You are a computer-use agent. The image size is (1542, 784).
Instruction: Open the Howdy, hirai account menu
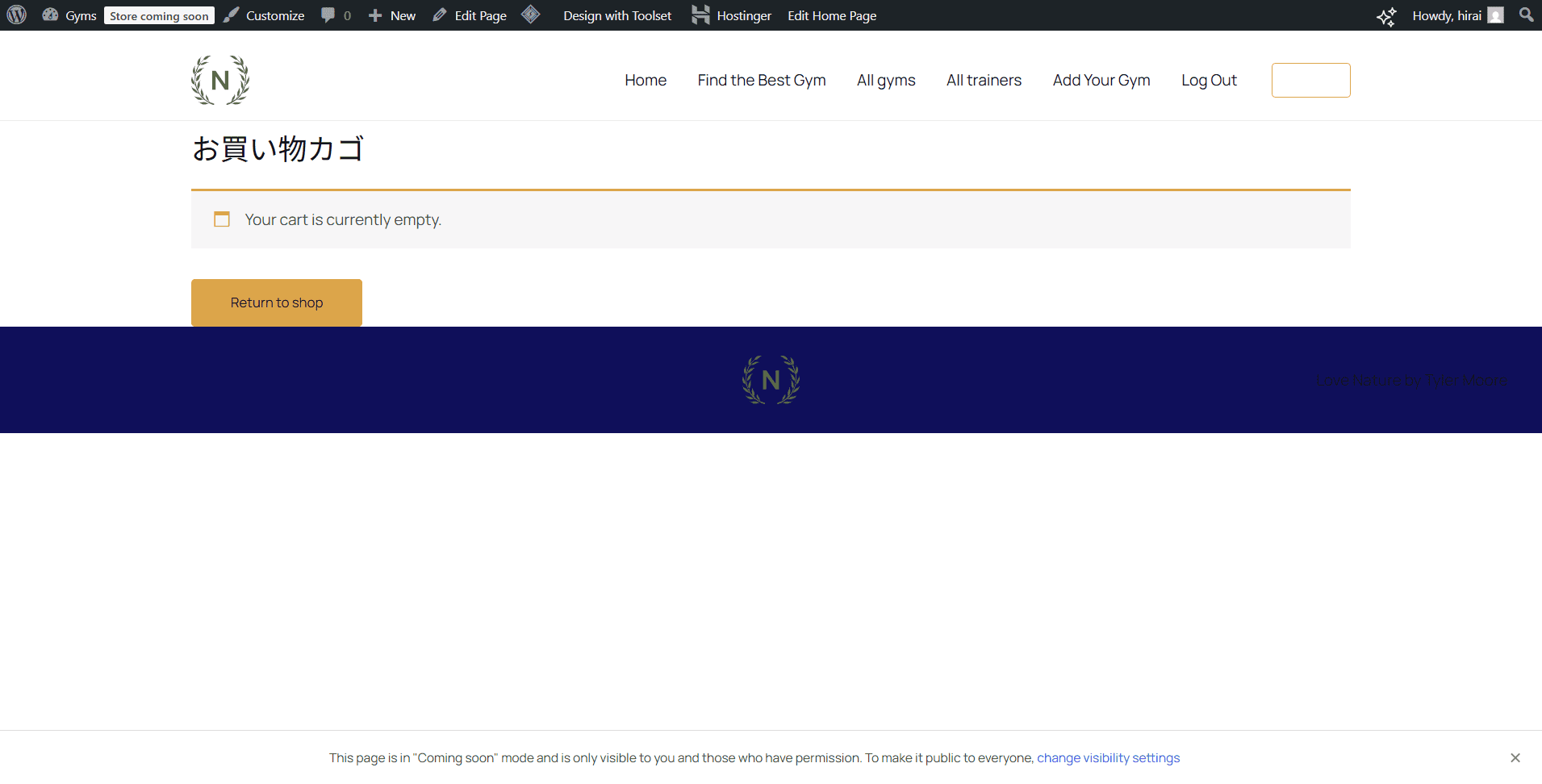[1456, 15]
